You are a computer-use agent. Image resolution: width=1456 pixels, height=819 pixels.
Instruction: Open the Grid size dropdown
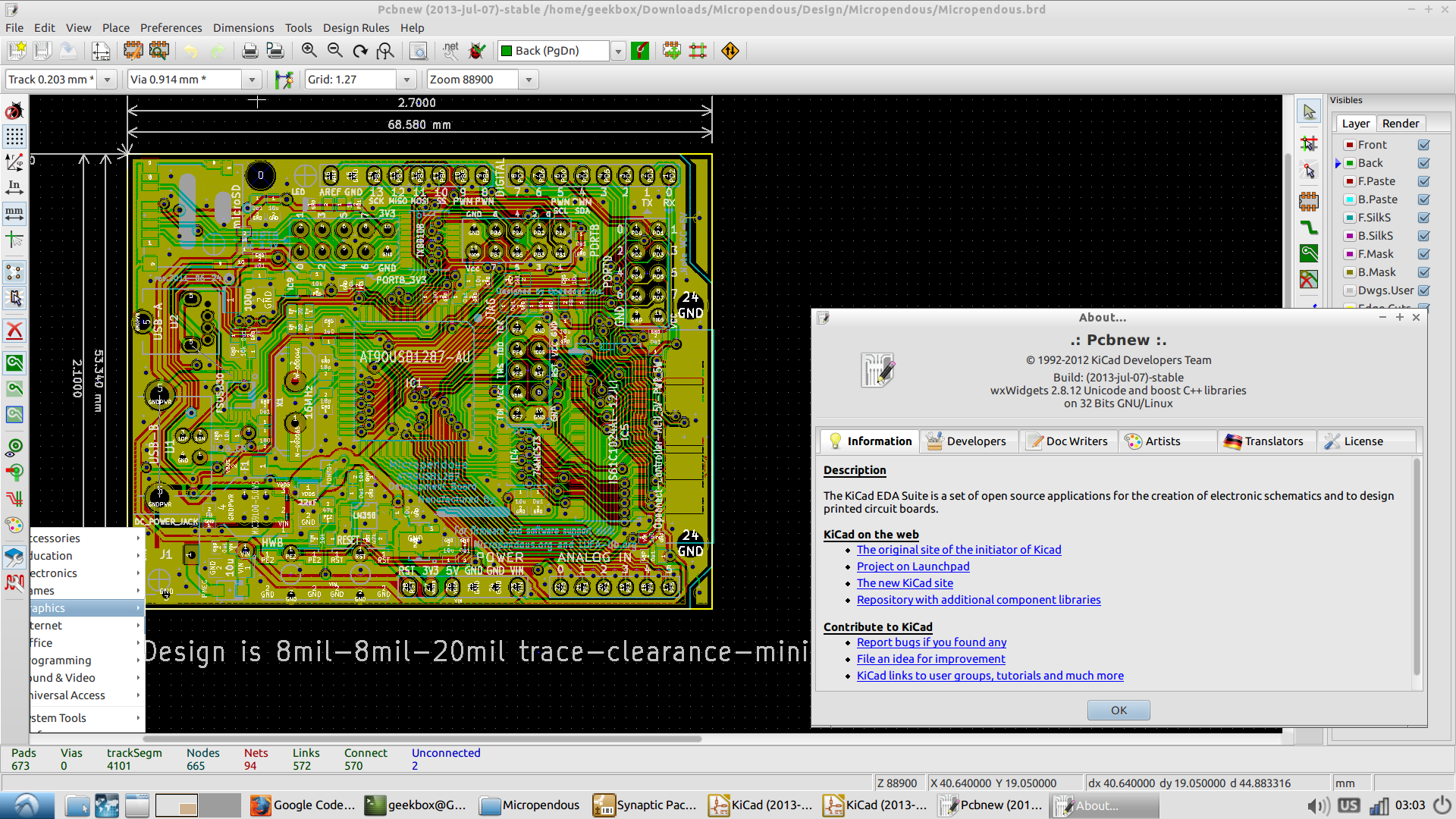tap(406, 79)
